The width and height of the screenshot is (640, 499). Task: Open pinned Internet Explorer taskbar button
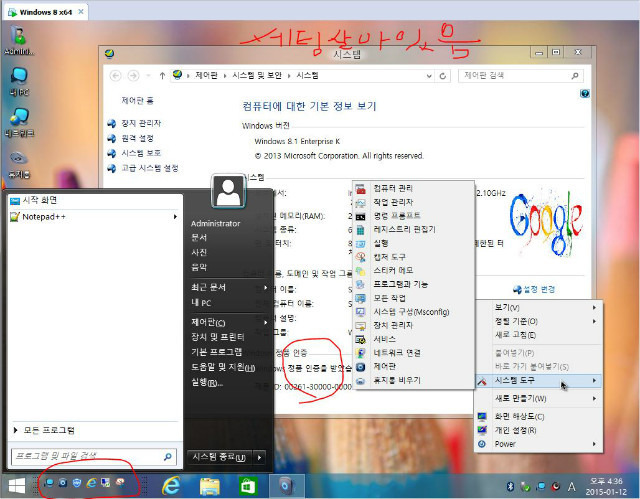pos(171,486)
